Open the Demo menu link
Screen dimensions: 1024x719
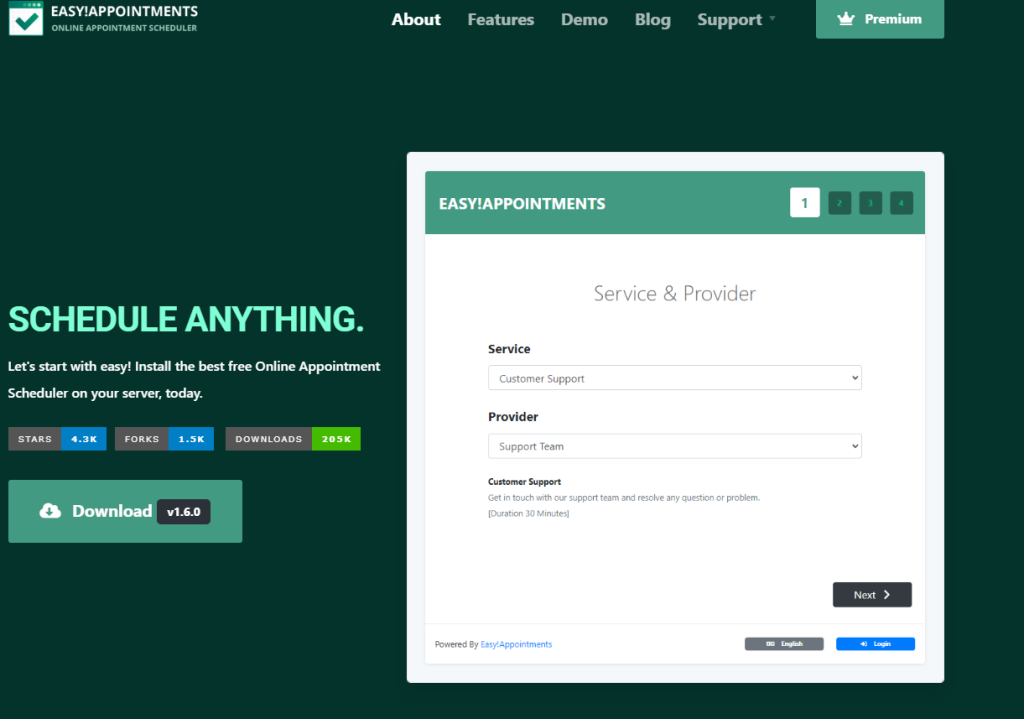[x=584, y=20]
